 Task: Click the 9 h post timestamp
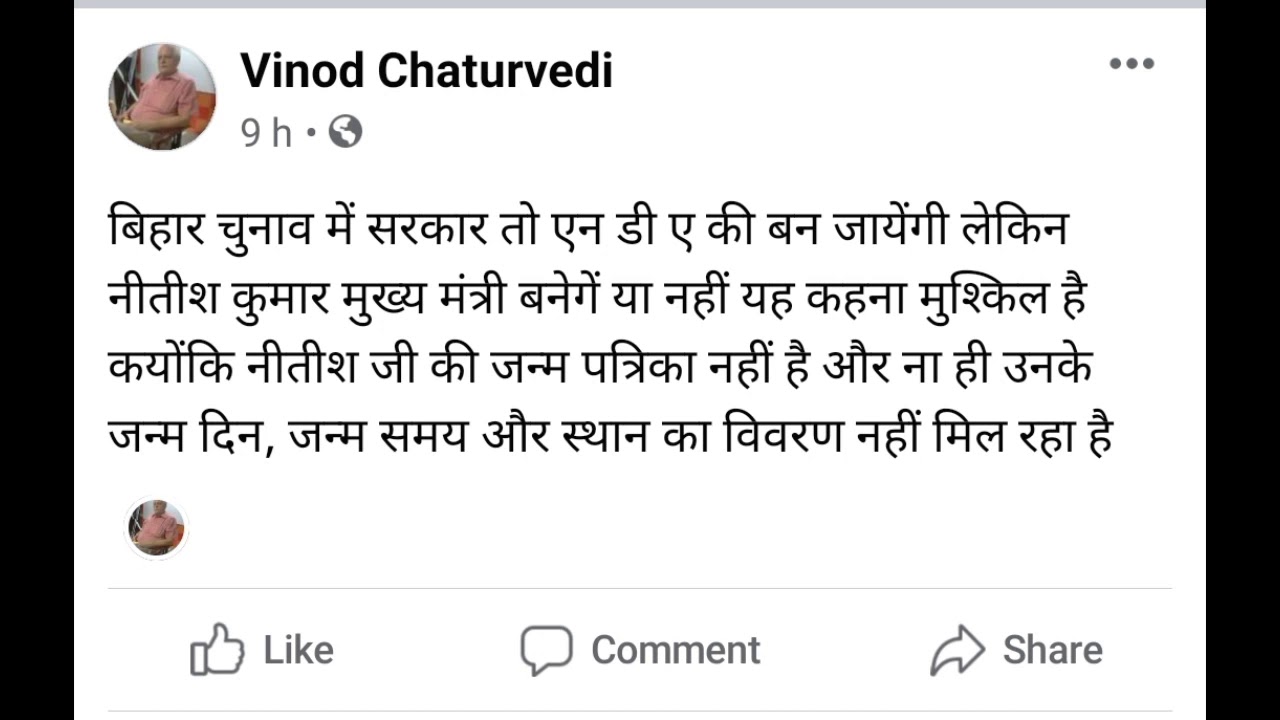tap(266, 133)
